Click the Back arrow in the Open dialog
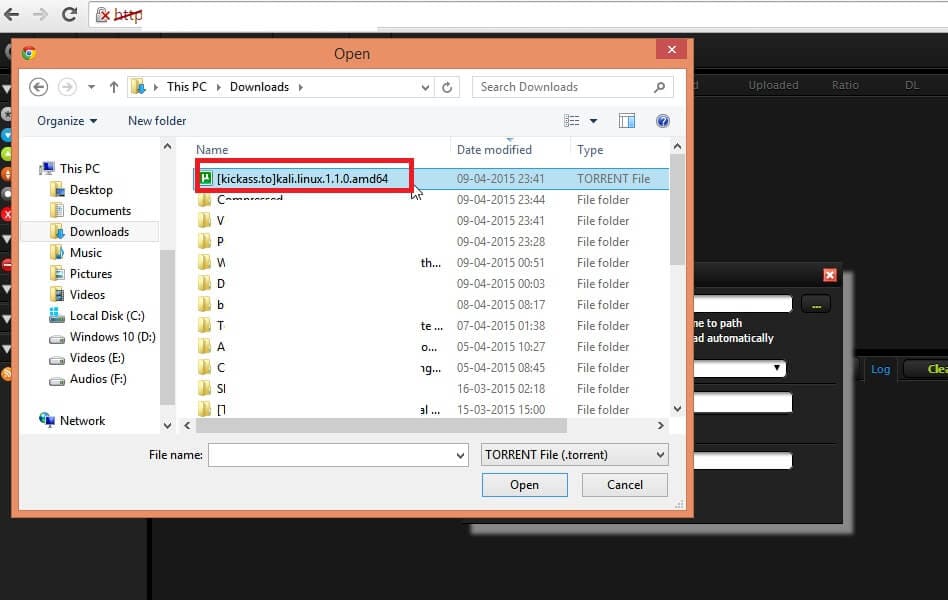 point(39,87)
